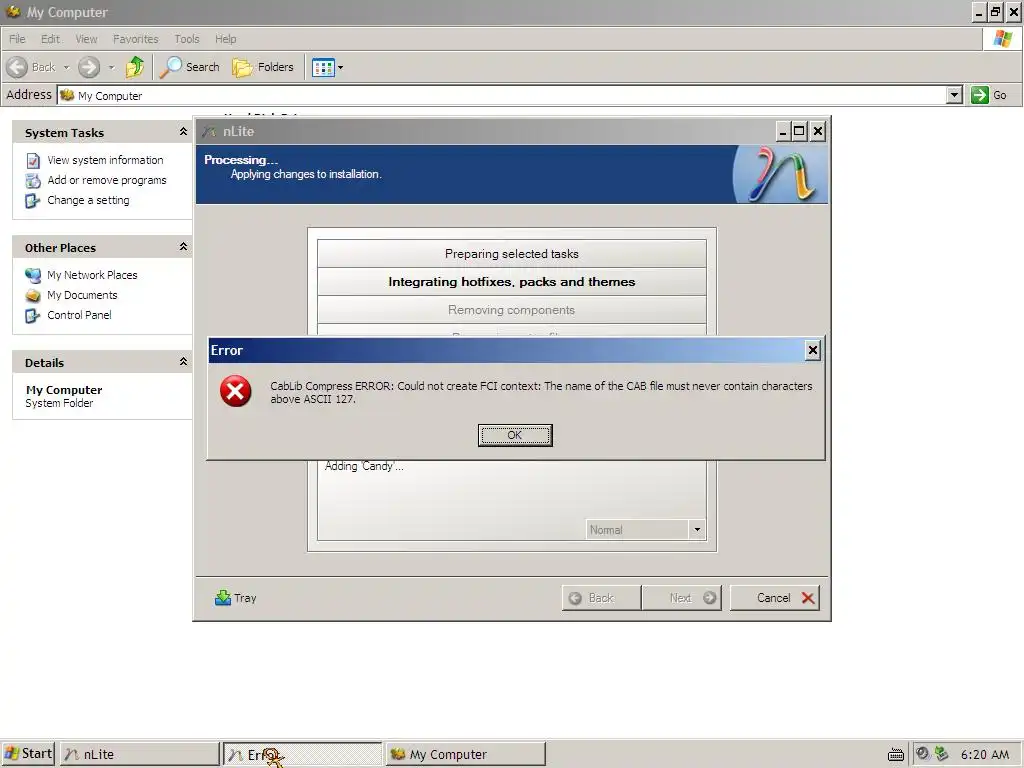Collapse the Details panel
This screenshot has width=1024, height=768.
coord(184,362)
